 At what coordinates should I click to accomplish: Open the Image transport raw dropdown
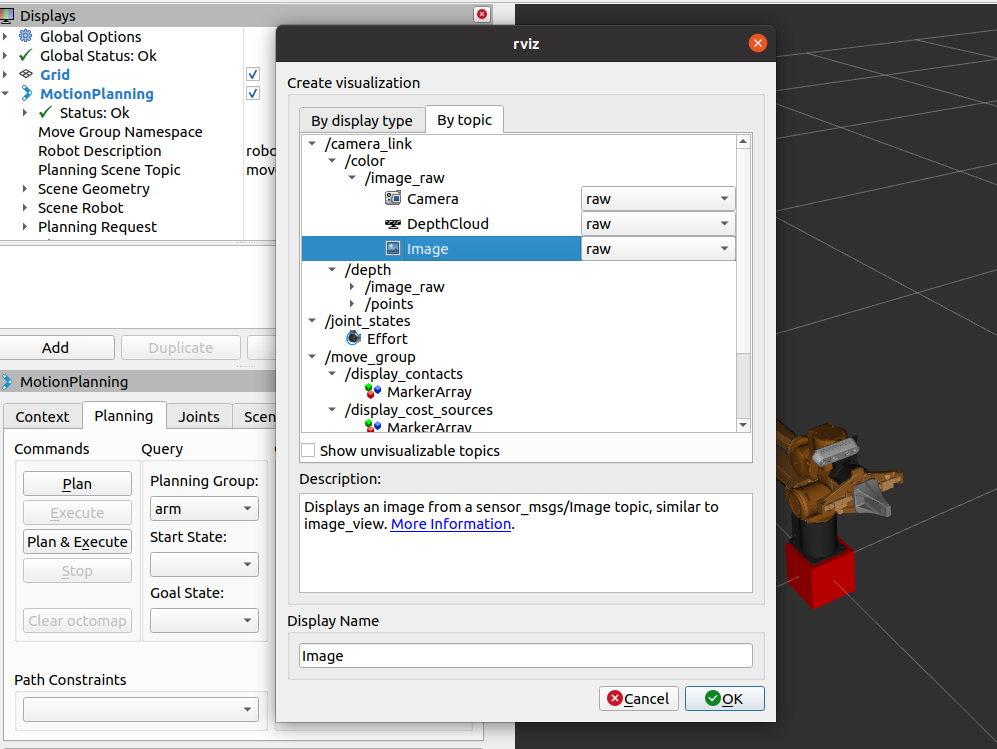pos(658,249)
